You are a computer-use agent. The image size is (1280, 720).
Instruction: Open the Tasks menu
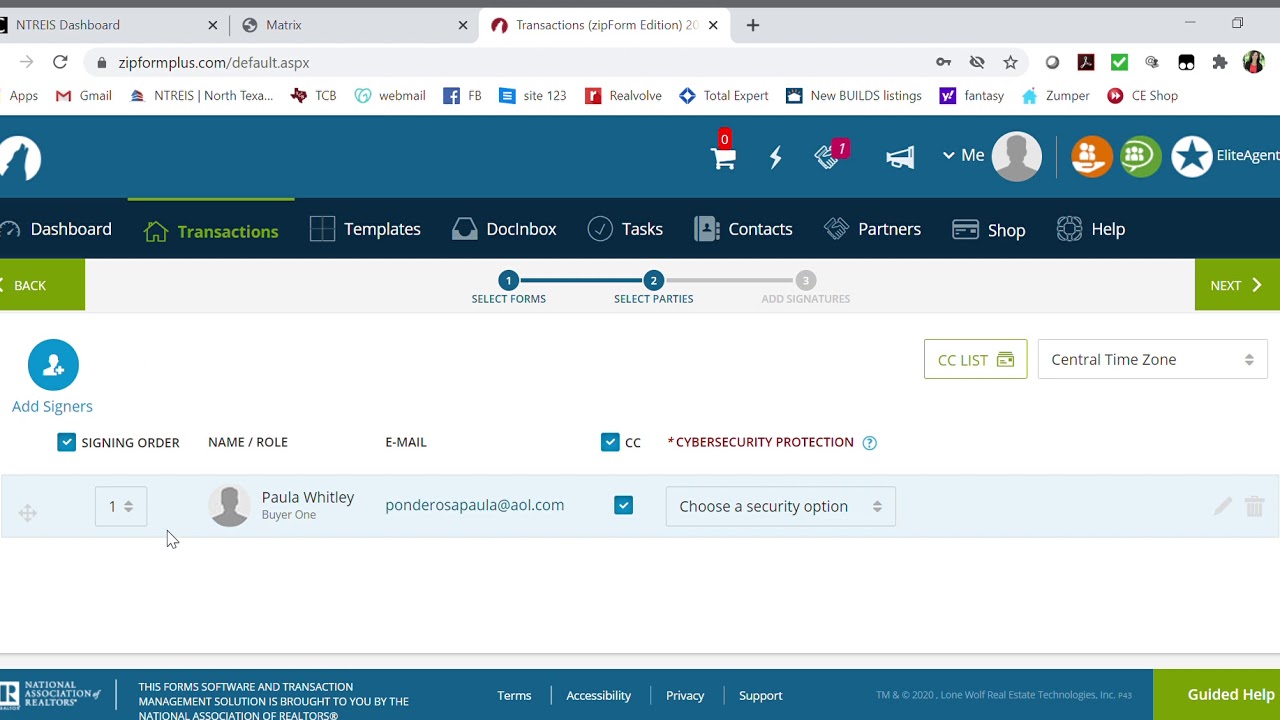(x=625, y=229)
